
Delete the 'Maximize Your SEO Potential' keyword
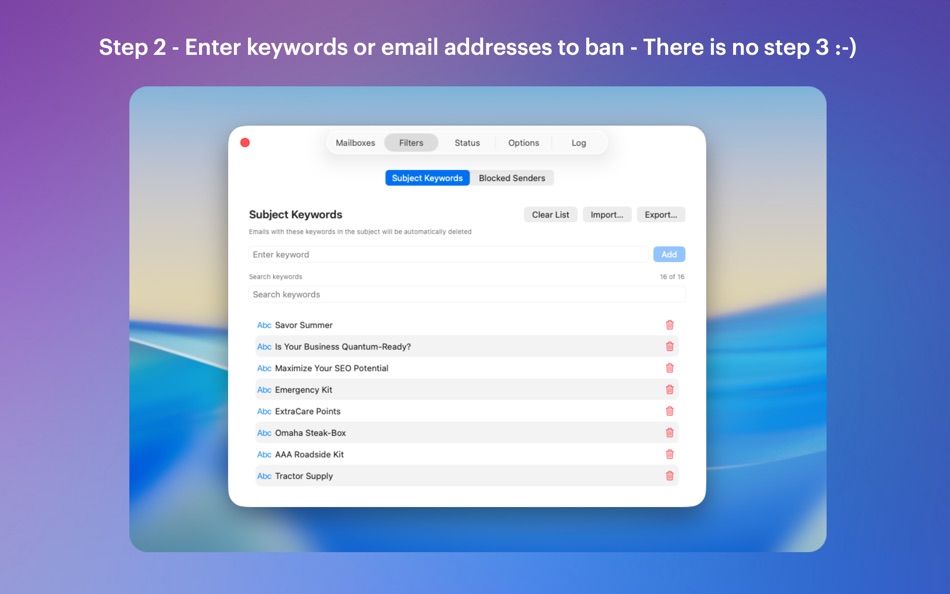[x=669, y=367]
